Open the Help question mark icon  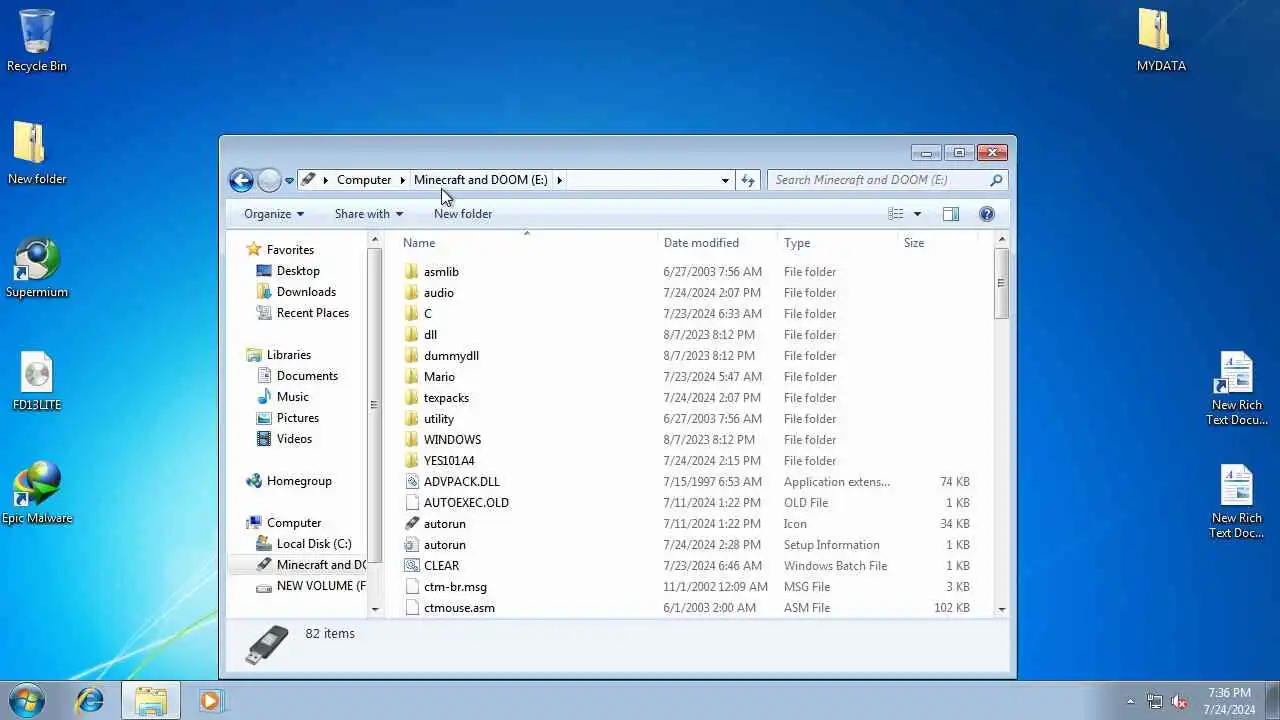coord(987,214)
